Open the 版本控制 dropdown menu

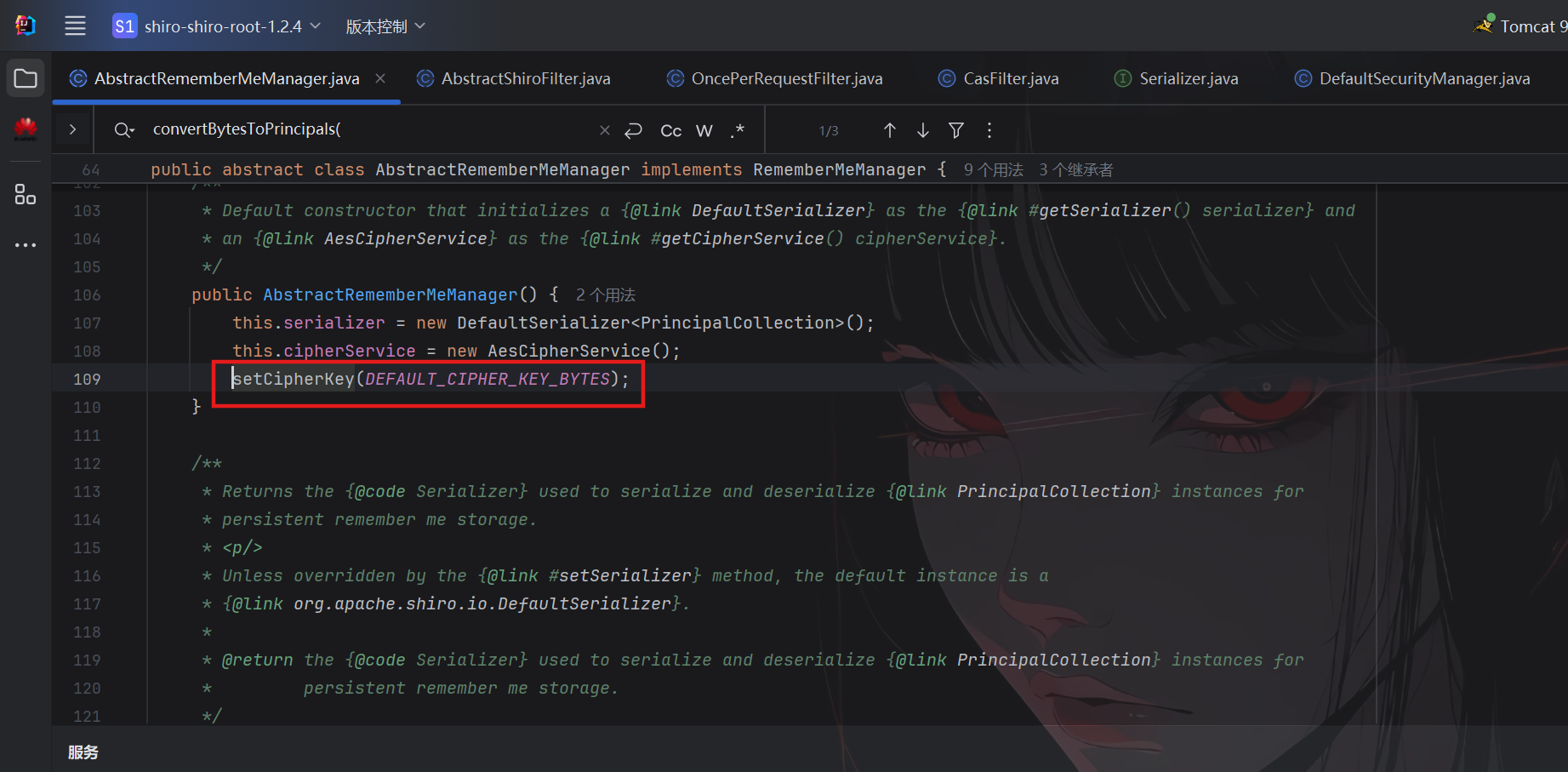coord(385,26)
